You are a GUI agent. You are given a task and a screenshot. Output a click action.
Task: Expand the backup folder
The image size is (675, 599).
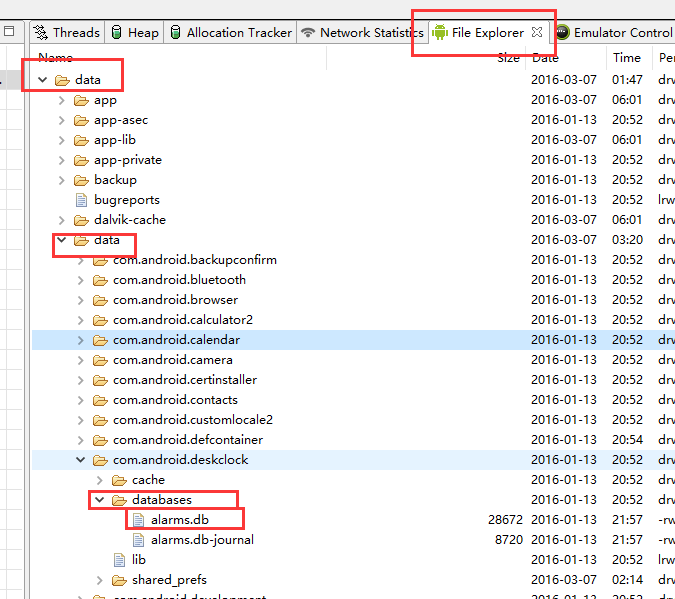click(x=62, y=180)
